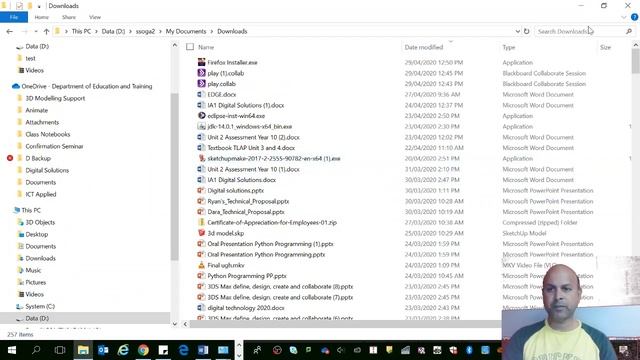Select Python Programming PP.pptx
The image size is (640, 360).
pos(247,276)
